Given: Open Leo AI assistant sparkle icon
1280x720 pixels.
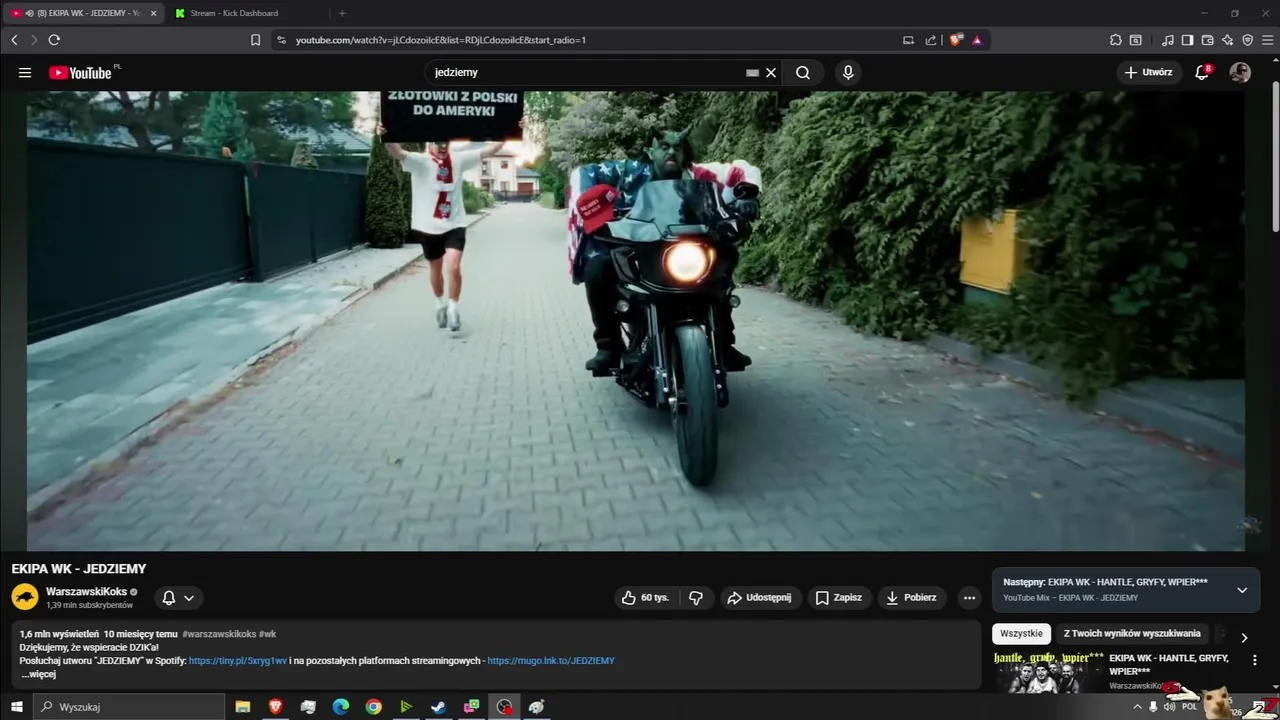Looking at the screenshot, I should pos(1227,40).
